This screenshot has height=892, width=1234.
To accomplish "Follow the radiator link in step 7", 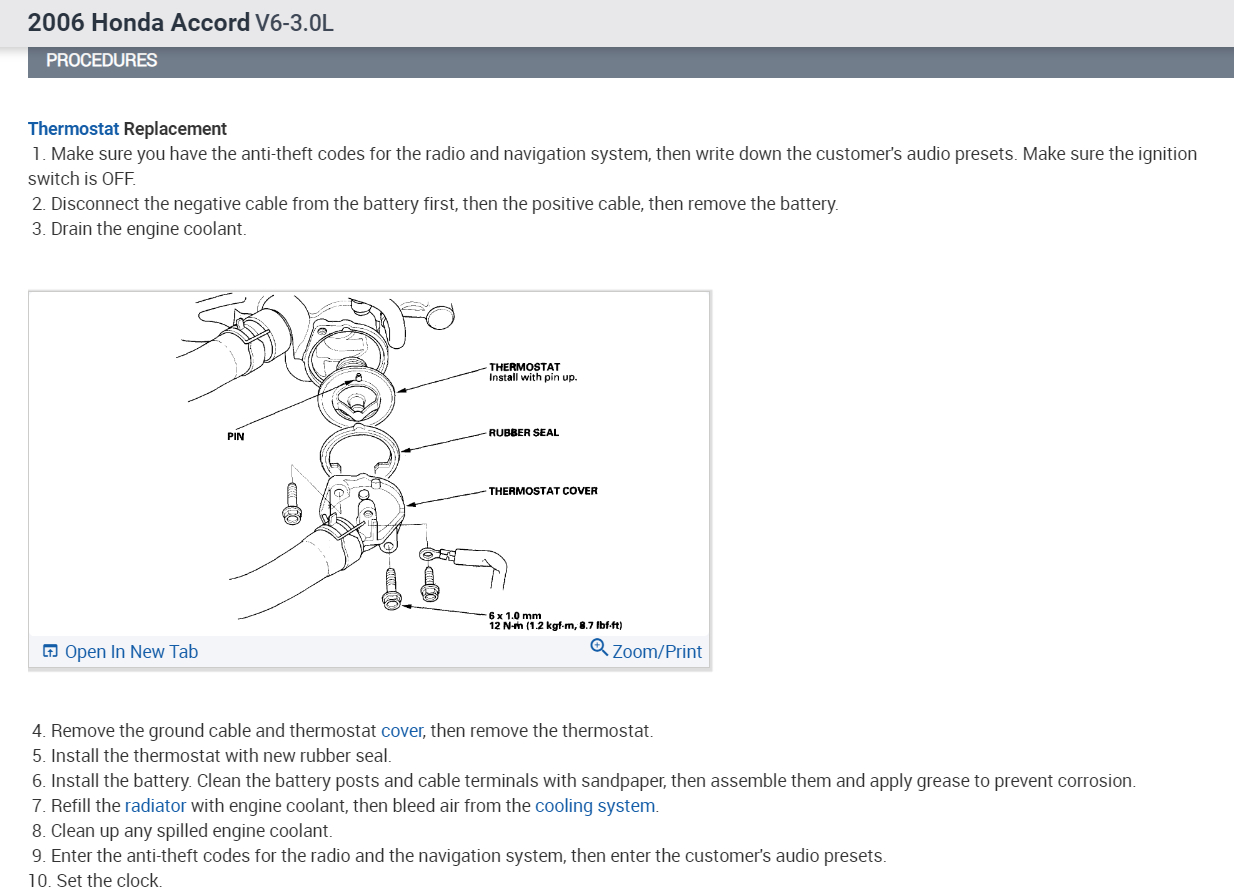I will pos(155,806).
